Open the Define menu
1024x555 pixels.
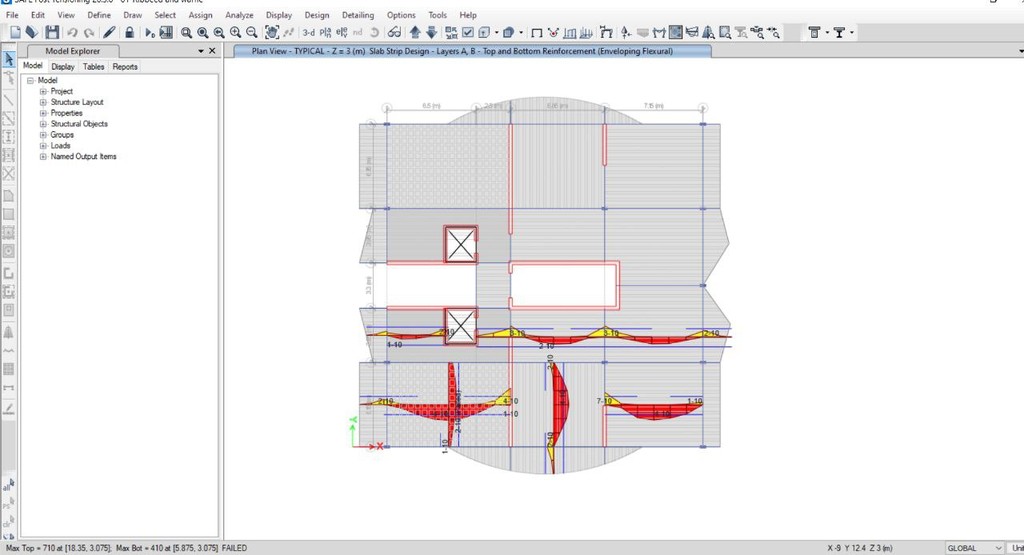tap(99, 15)
